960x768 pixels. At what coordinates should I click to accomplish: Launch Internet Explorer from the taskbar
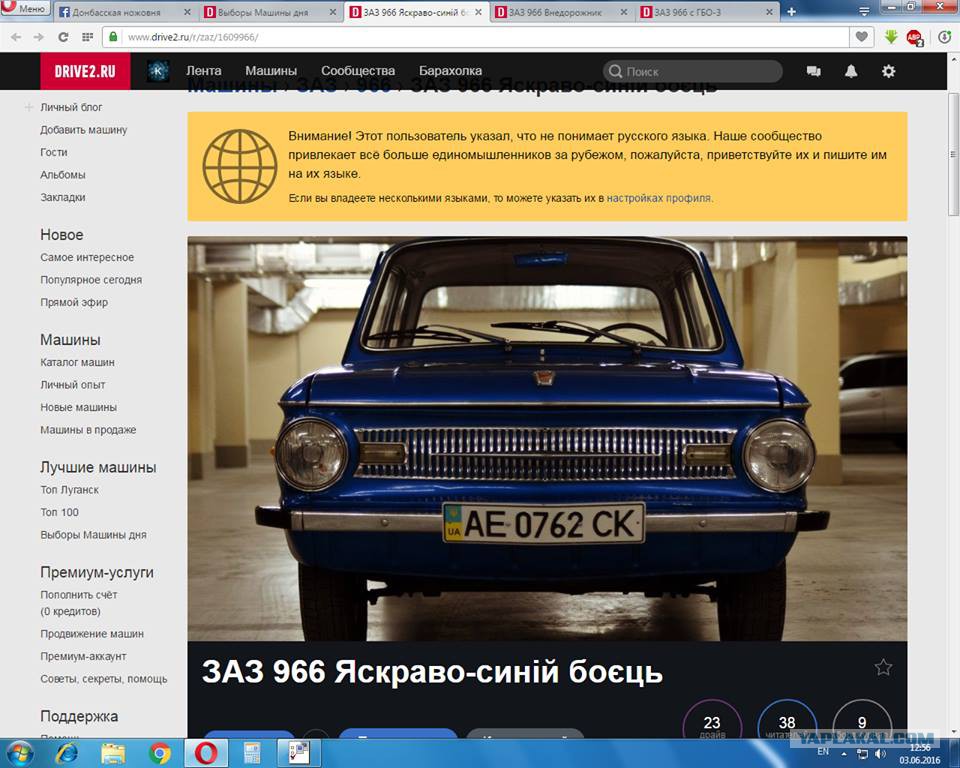(67, 753)
